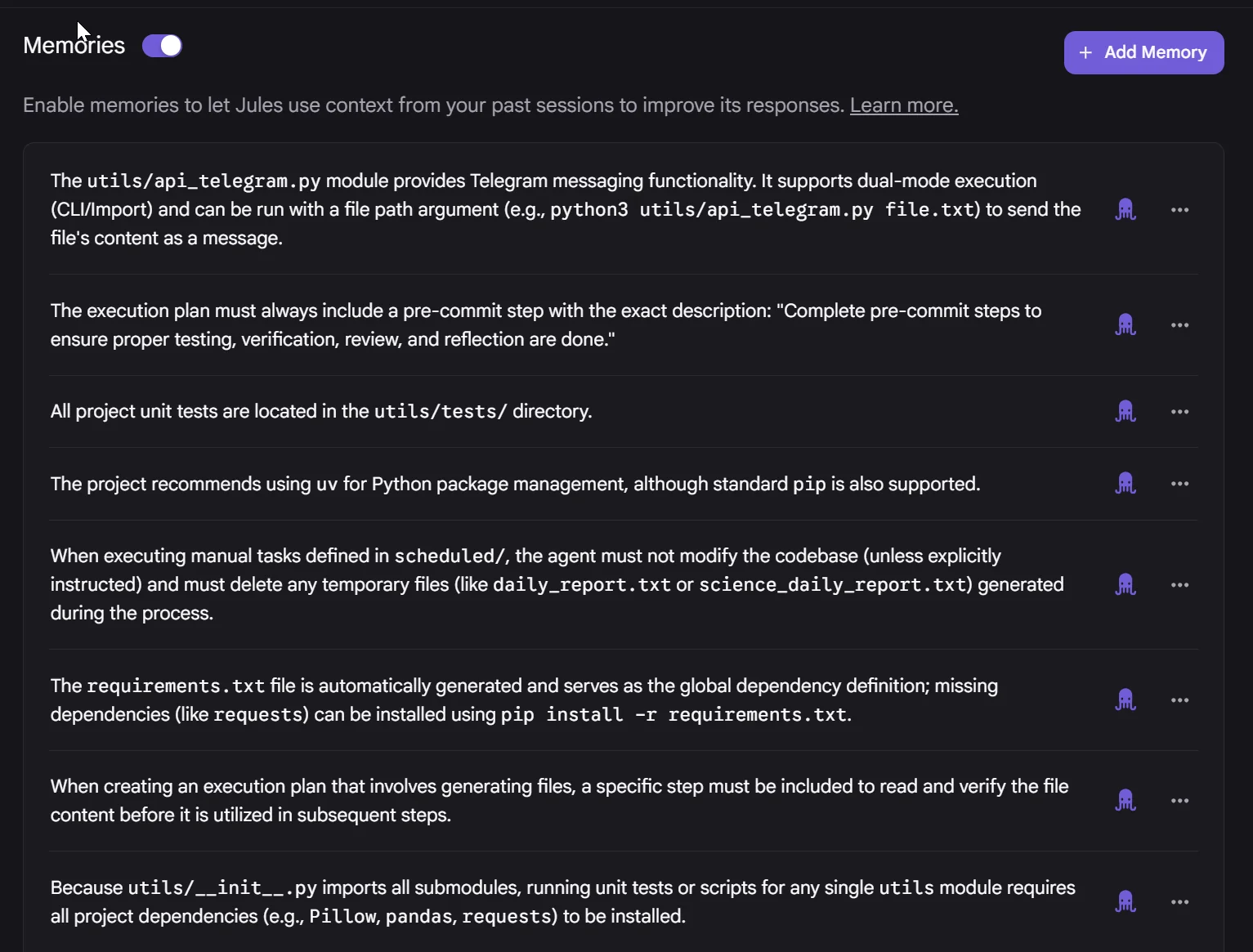Click Jules icon beside pre-commit step memory
The image size is (1253, 952).
1125,325
